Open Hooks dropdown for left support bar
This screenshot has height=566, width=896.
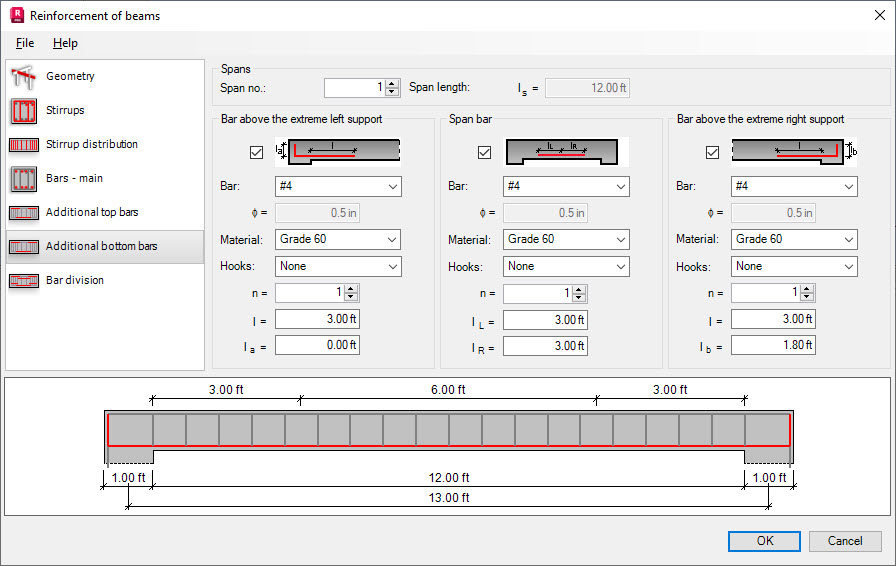pyautogui.click(x=338, y=266)
